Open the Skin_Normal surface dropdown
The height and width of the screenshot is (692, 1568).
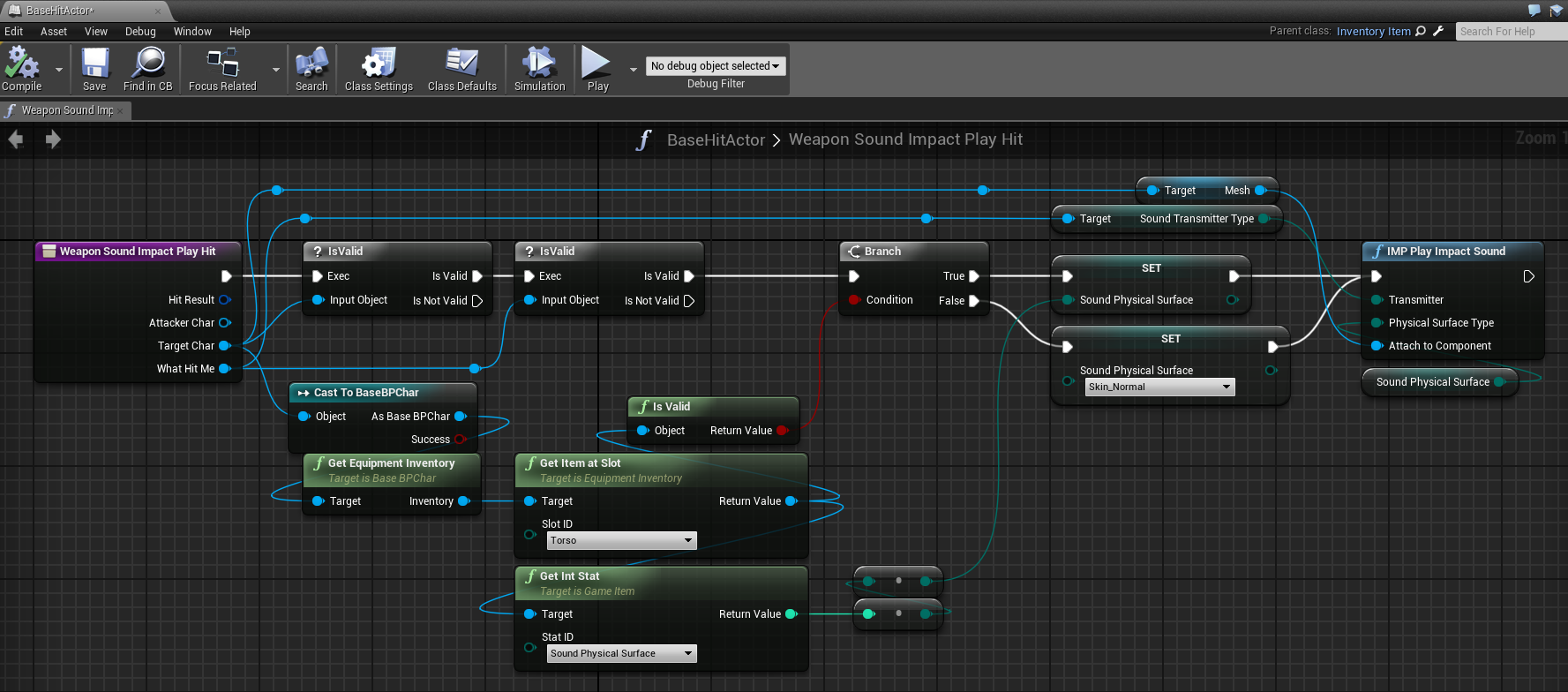[x=1159, y=387]
